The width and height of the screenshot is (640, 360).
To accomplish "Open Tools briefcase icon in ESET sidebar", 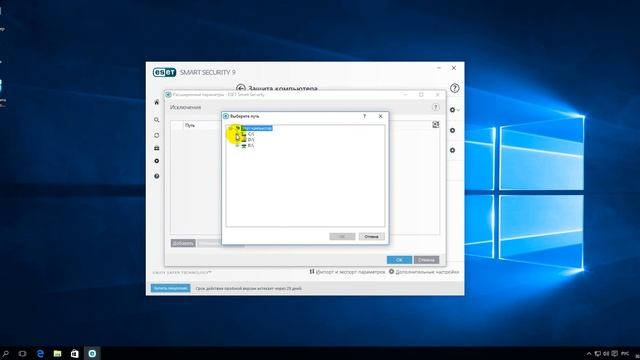I will (157, 148).
